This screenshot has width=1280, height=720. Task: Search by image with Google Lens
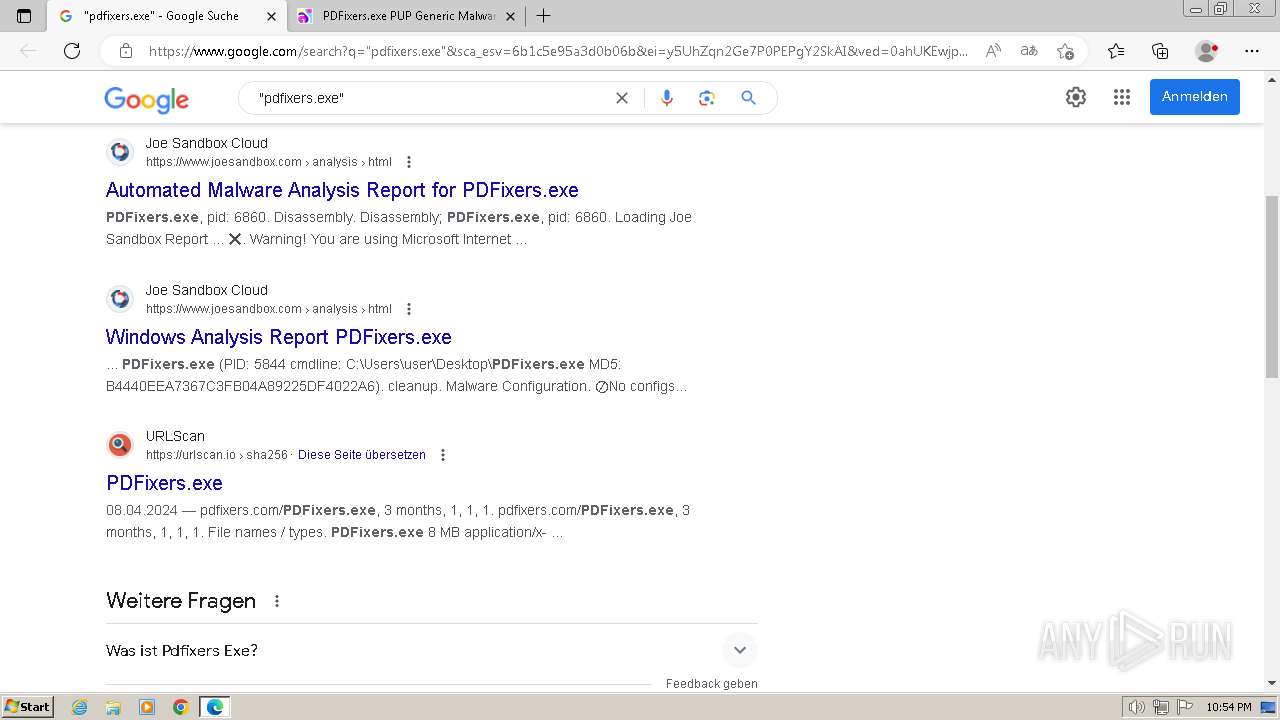coord(707,98)
